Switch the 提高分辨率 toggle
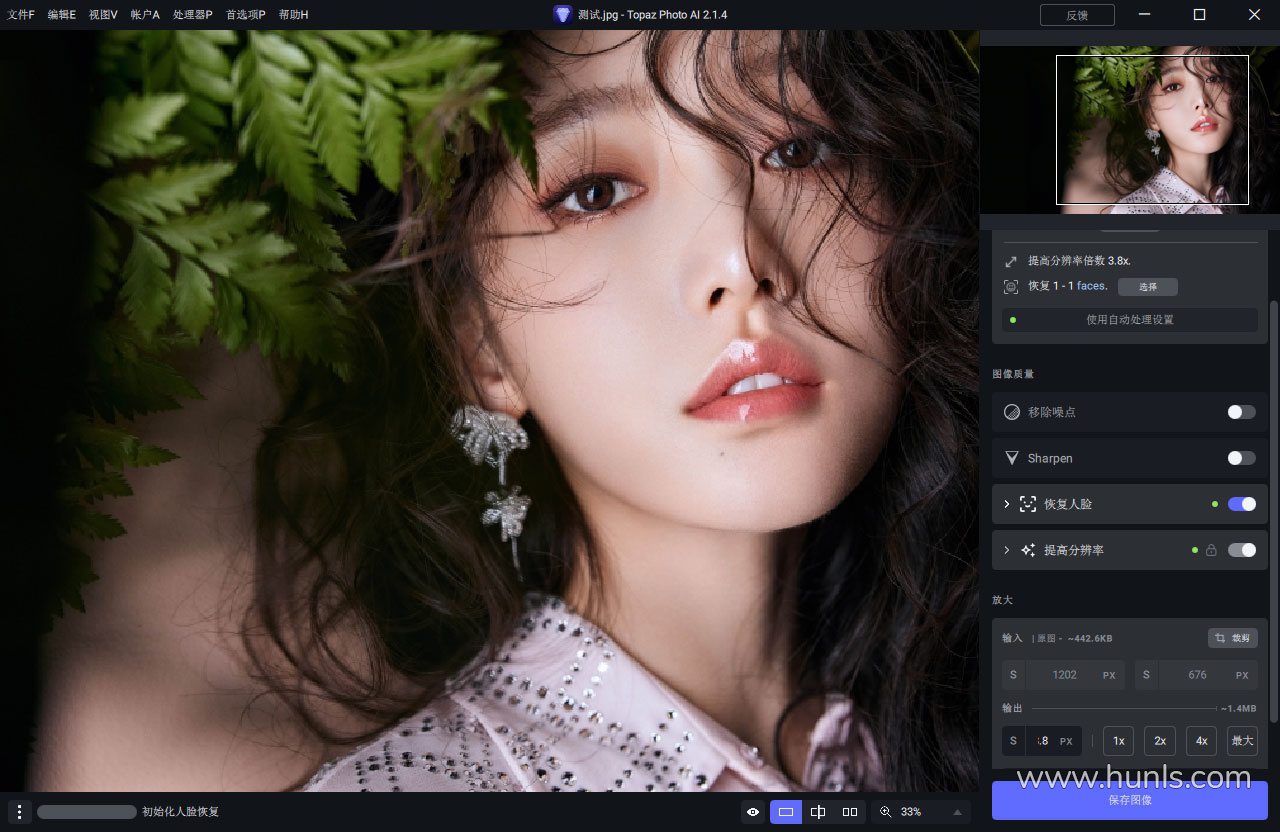1280x832 pixels. (1241, 550)
